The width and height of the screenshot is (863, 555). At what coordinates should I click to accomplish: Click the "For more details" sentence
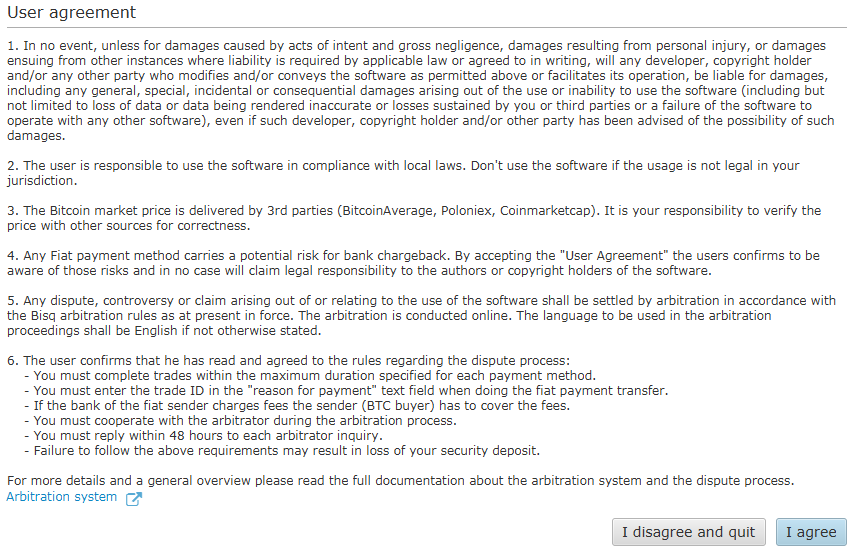click(x=401, y=481)
